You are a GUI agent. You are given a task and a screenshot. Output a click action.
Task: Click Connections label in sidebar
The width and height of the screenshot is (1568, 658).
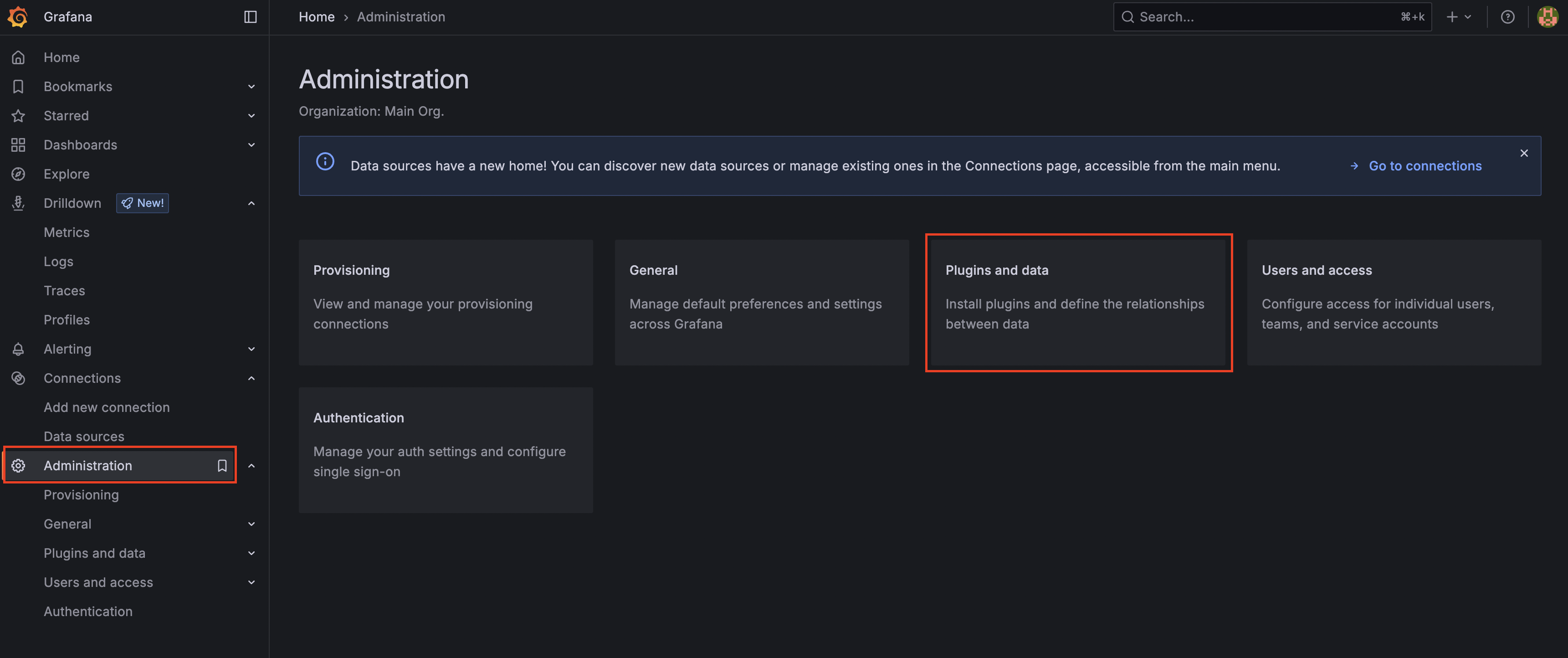82,378
